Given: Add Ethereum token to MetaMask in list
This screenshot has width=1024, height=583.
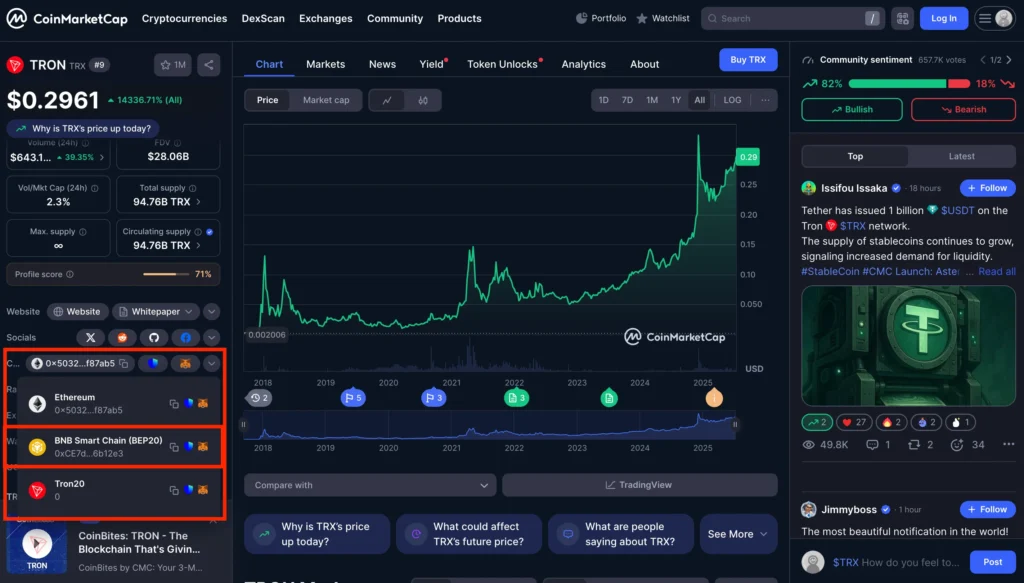Looking at the screenshot, I should [203, 403].
